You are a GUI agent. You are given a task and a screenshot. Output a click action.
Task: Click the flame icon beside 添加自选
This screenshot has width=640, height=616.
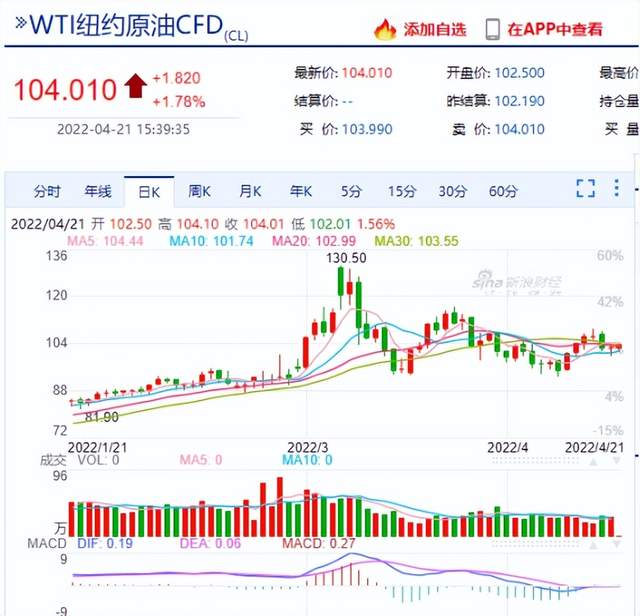pos(385,29)
